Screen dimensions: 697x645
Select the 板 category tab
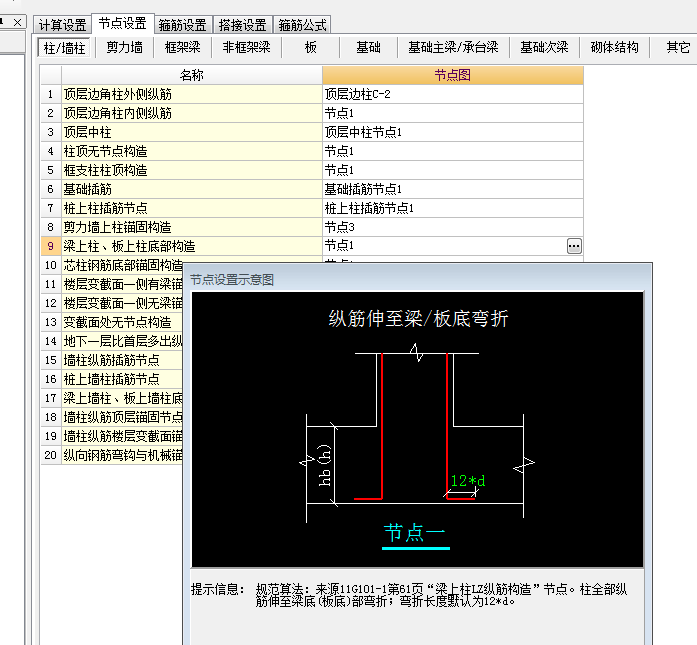pyautogui.click(x=311, y=47)
